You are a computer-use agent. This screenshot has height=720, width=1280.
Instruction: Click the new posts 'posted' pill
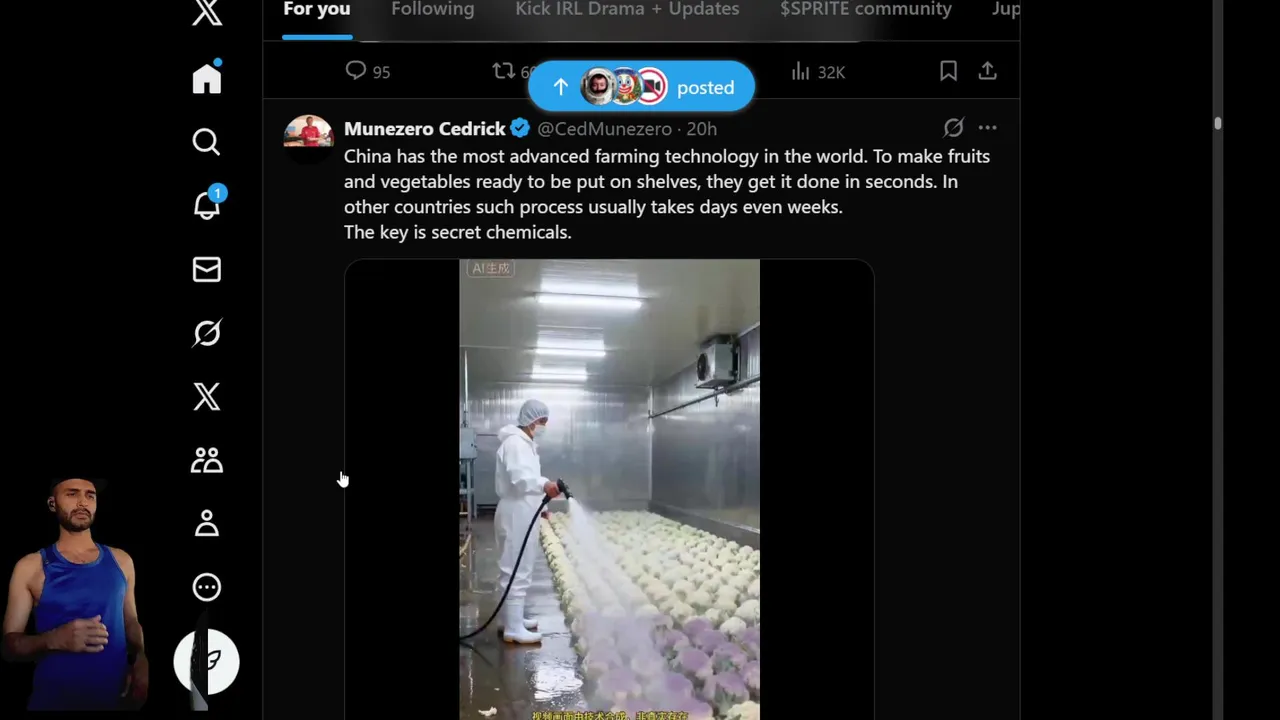[x=641, y=87]
